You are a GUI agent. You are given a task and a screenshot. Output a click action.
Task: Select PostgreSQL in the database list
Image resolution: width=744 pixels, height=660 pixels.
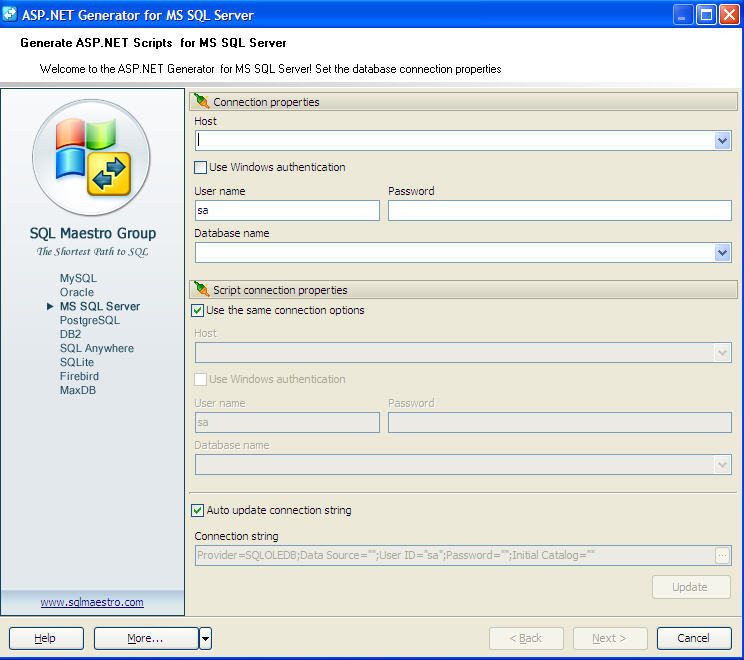point(90,320)
